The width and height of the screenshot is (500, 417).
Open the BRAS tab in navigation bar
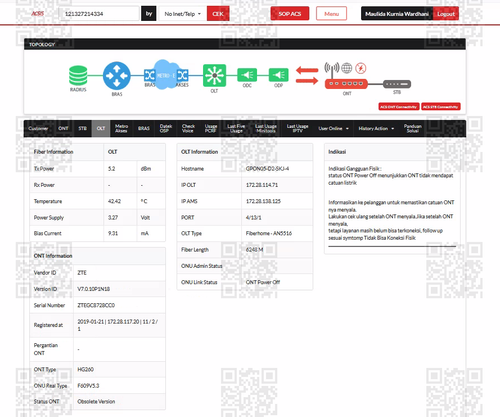(x=144, y=128)
